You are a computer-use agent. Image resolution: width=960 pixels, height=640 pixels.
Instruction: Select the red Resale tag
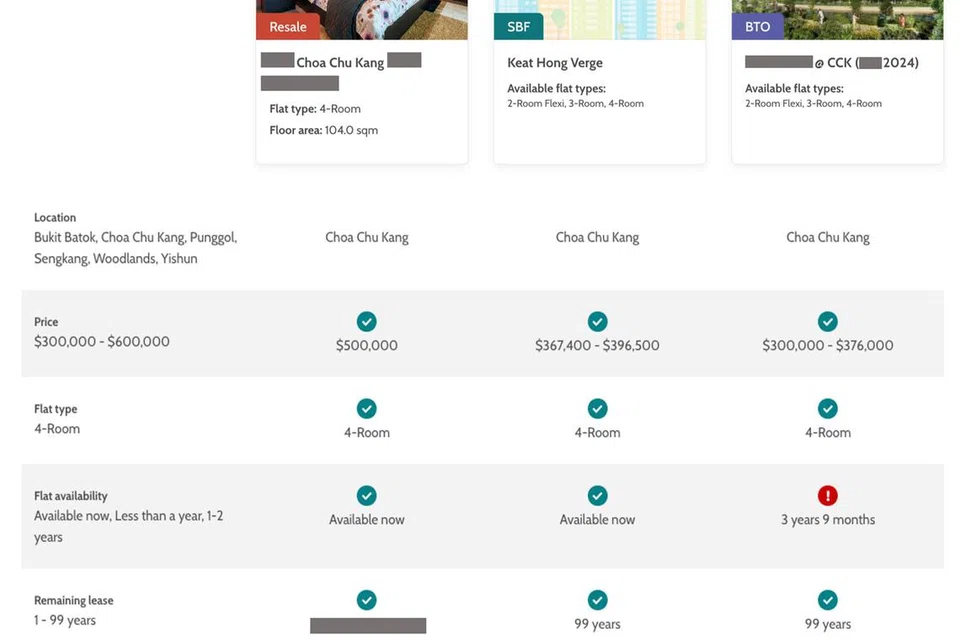[288, 26]
